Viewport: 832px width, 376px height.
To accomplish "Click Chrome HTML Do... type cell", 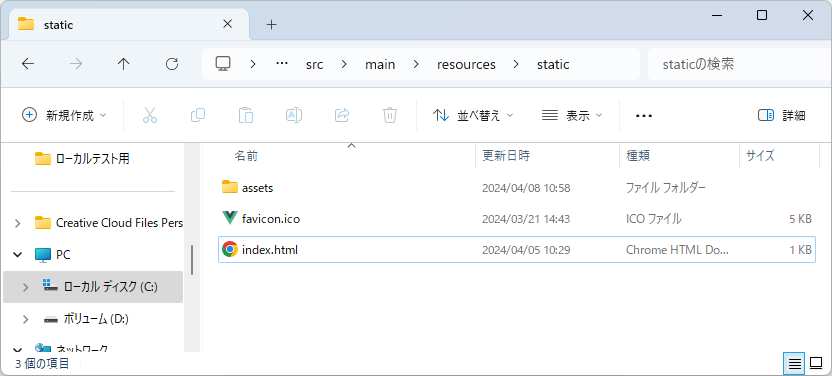I will (678, 250).
